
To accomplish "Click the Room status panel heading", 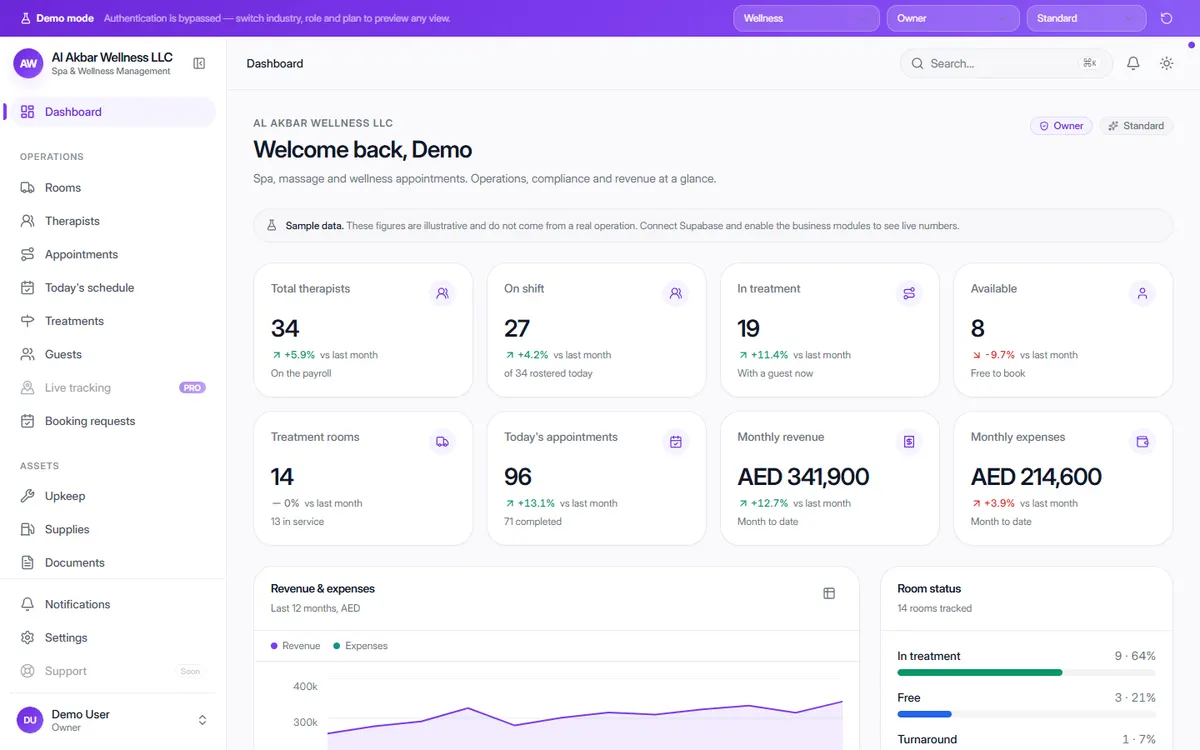I will click(929, 589).
